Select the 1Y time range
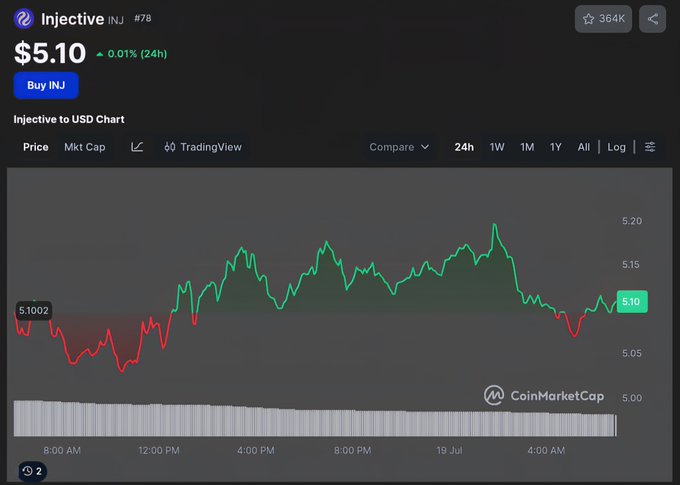 tap(556, 147)
